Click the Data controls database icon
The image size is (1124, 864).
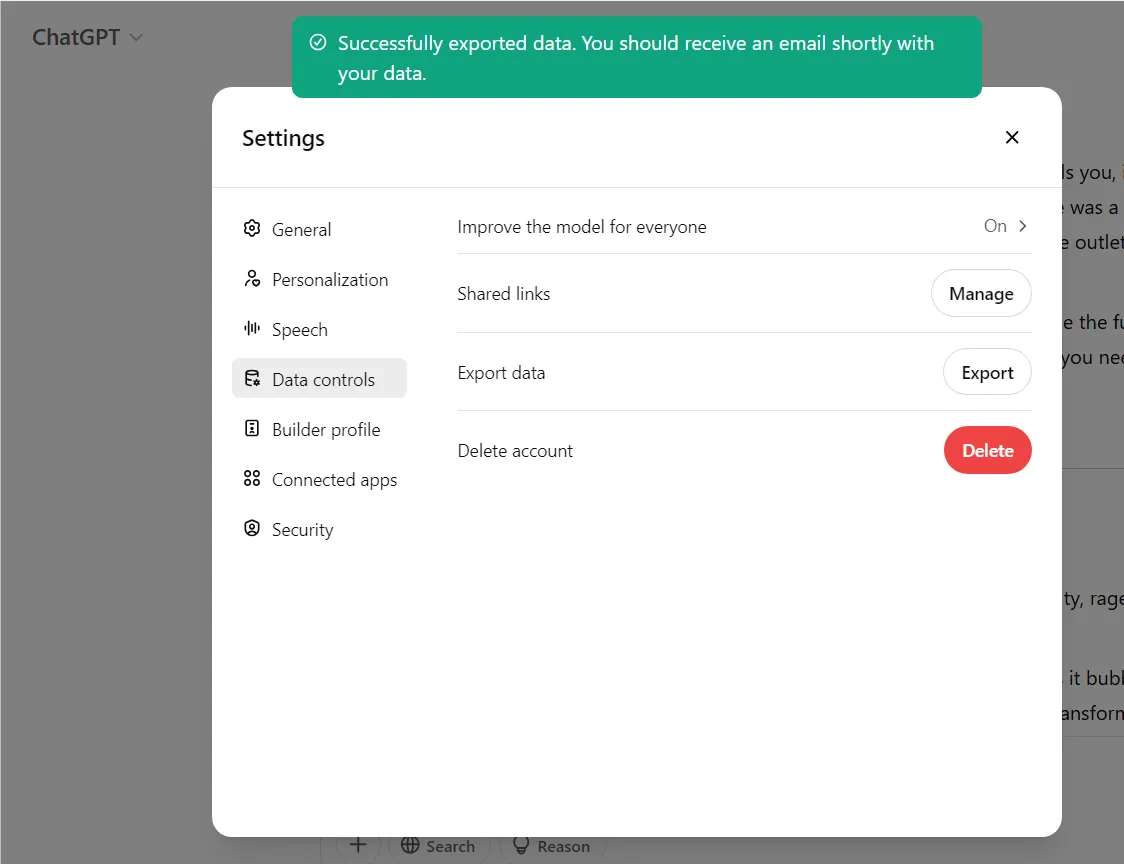tap(252, 379)
